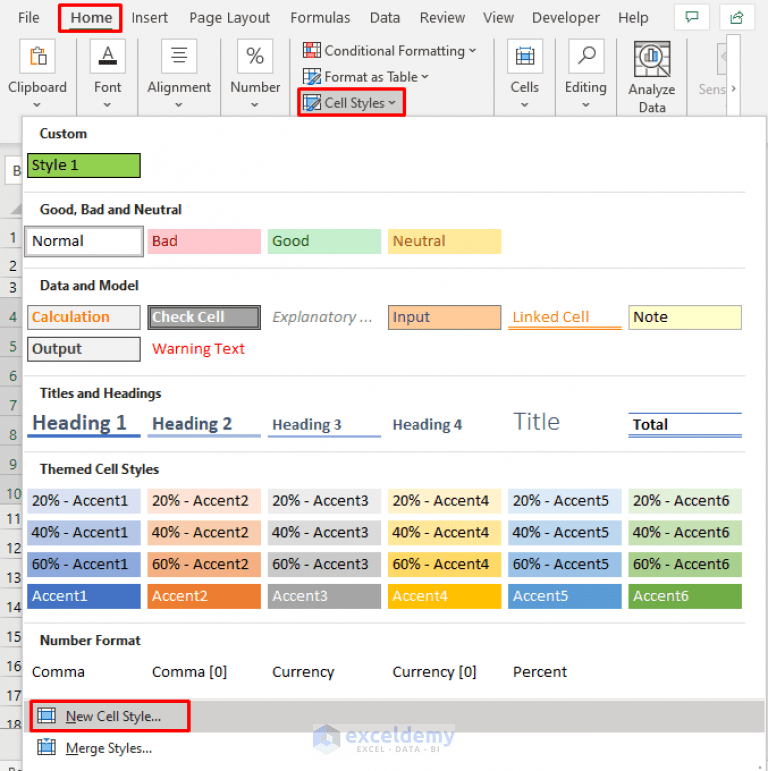768x771 pixels.
Task: Apply the solid Accent5 style
Action: pos(564,596)
